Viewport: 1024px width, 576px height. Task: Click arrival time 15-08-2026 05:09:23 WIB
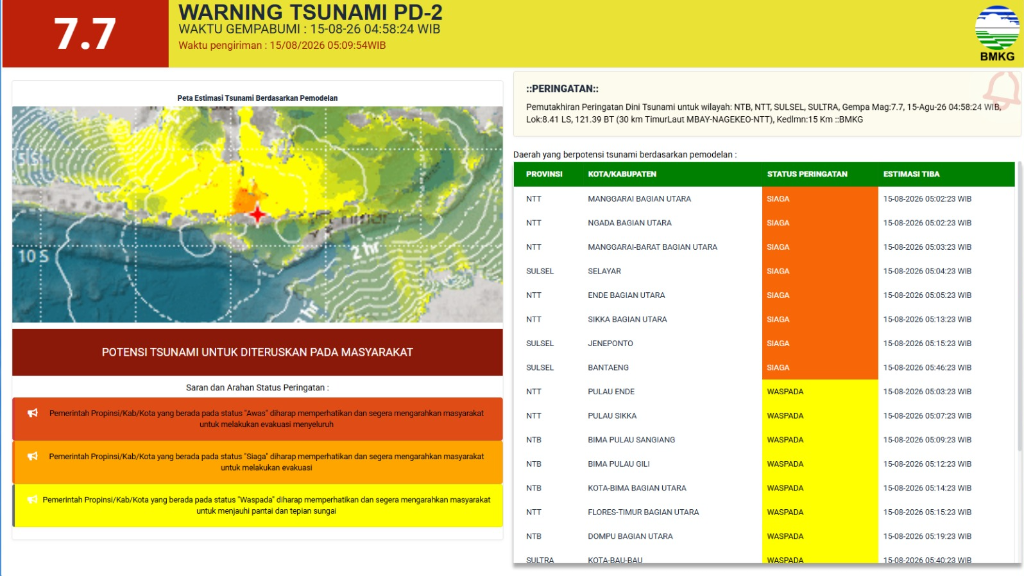click(927, 440)
